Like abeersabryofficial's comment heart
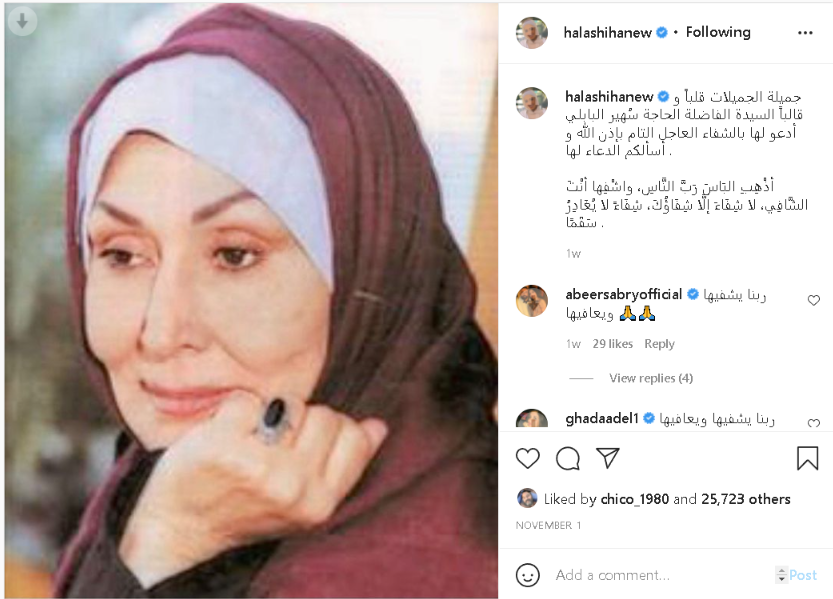This screenshot has width=833, height=599. pyautogui.click(x=814, y=300)
